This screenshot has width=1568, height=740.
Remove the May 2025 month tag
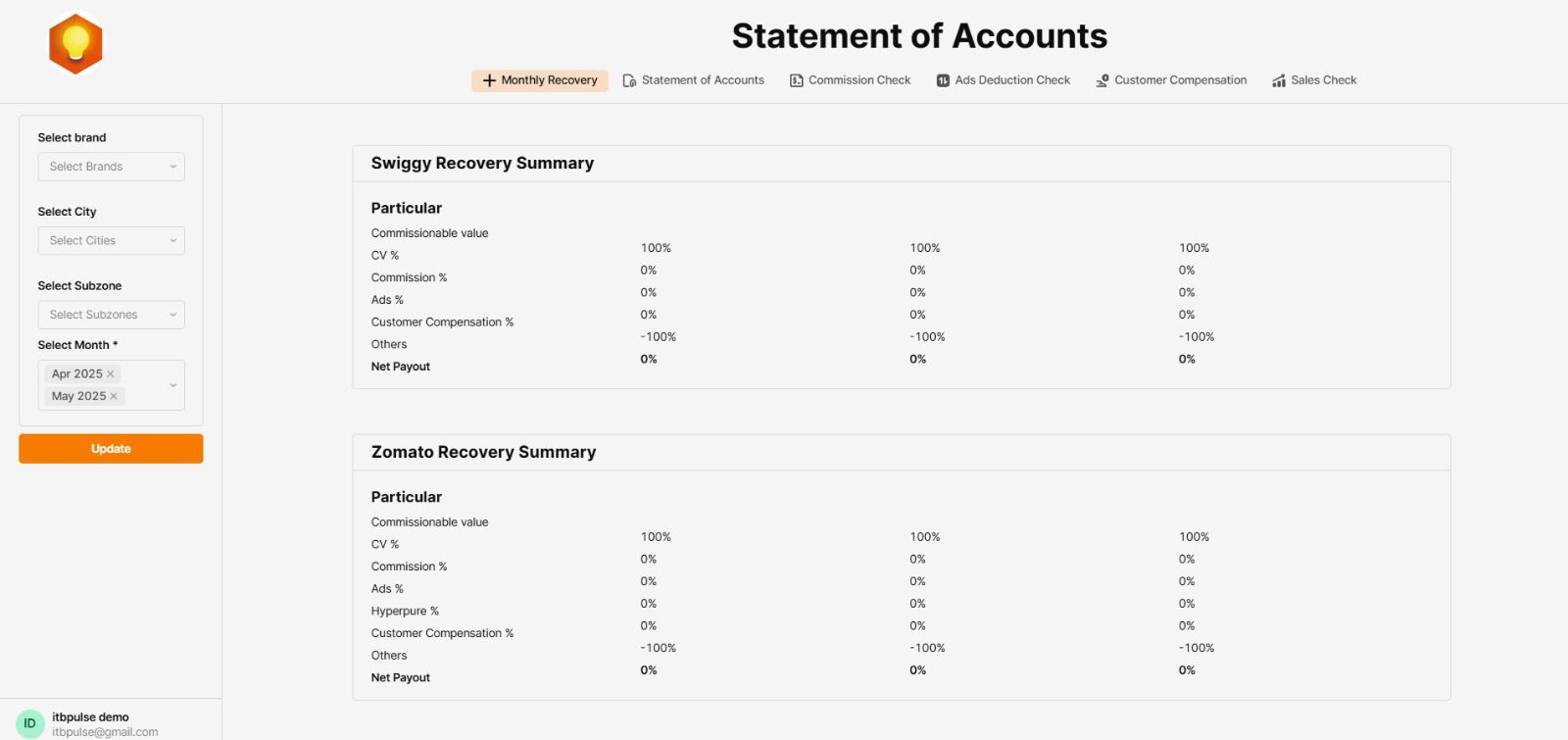(x=116, y=396)
